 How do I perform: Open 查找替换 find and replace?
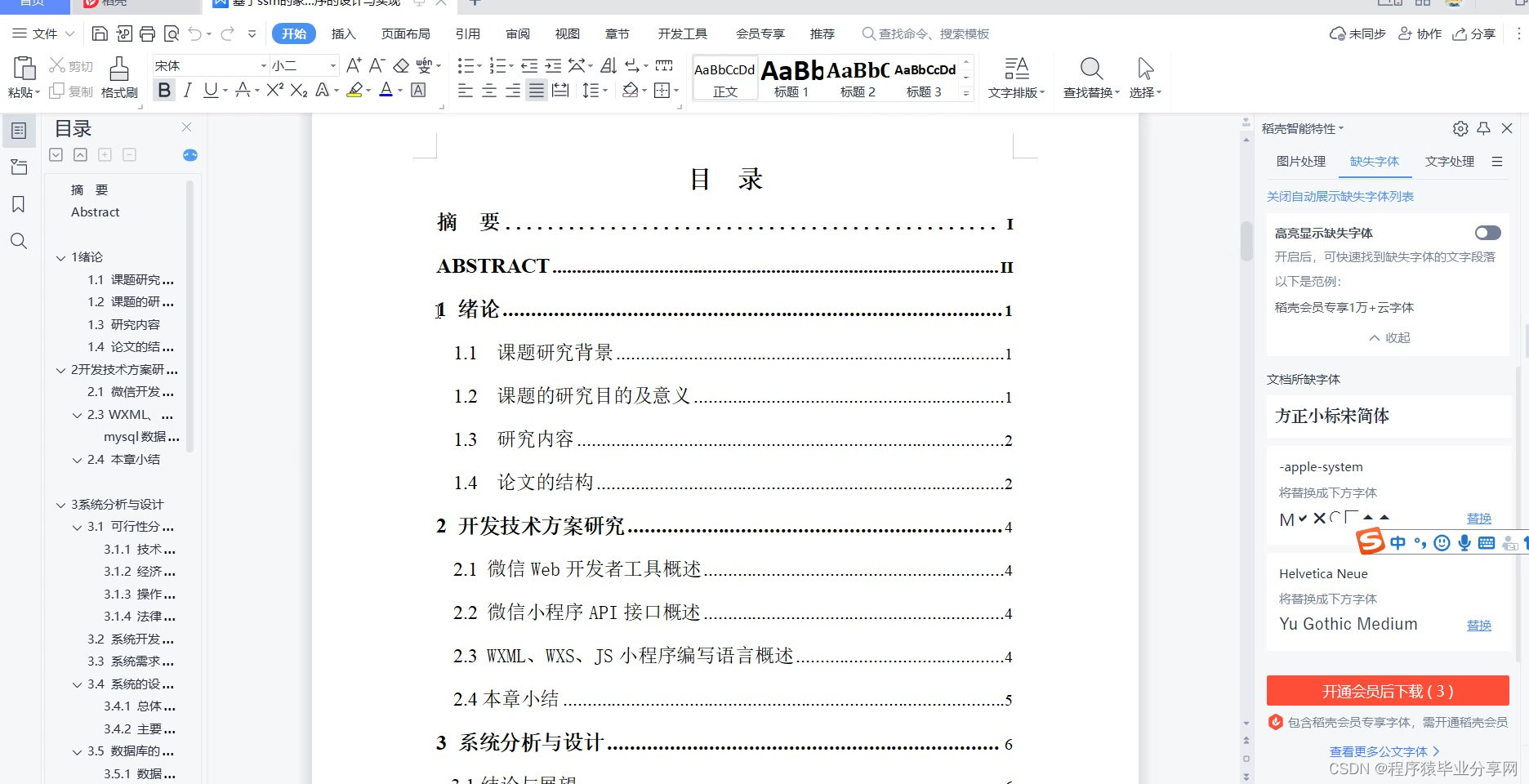(1091, 78)
